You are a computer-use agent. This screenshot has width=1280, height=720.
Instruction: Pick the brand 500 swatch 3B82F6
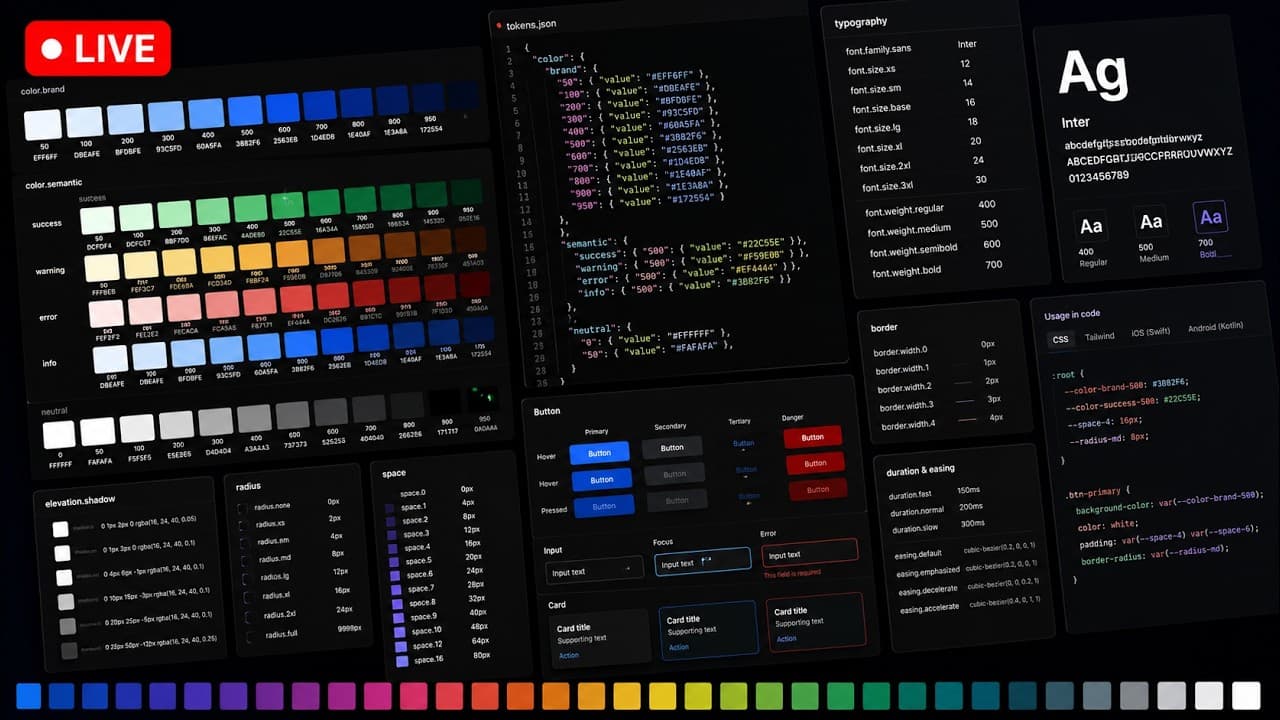tap(245, 111)
